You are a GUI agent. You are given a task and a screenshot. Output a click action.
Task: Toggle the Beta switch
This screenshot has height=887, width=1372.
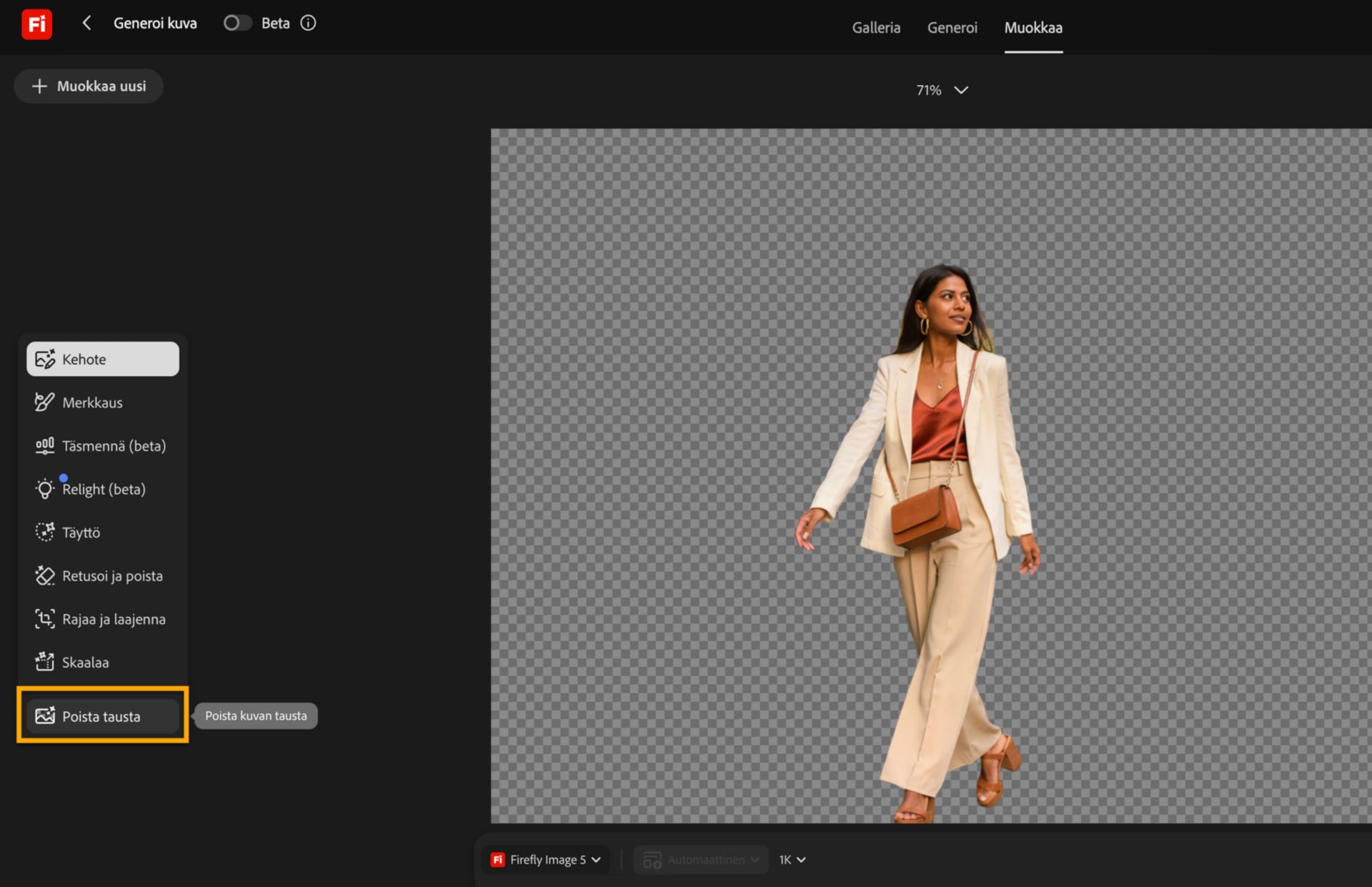tap(237, 23)
